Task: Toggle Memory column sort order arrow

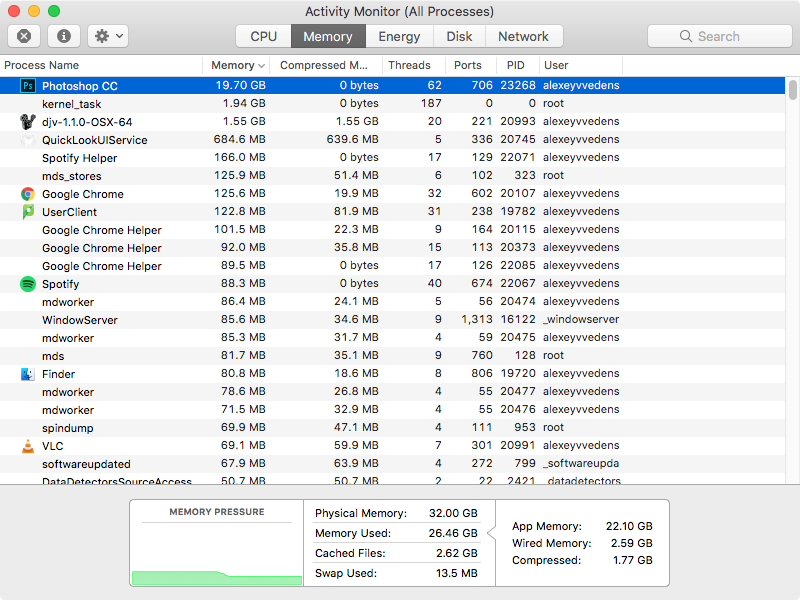Action: (x=261, y=66)
